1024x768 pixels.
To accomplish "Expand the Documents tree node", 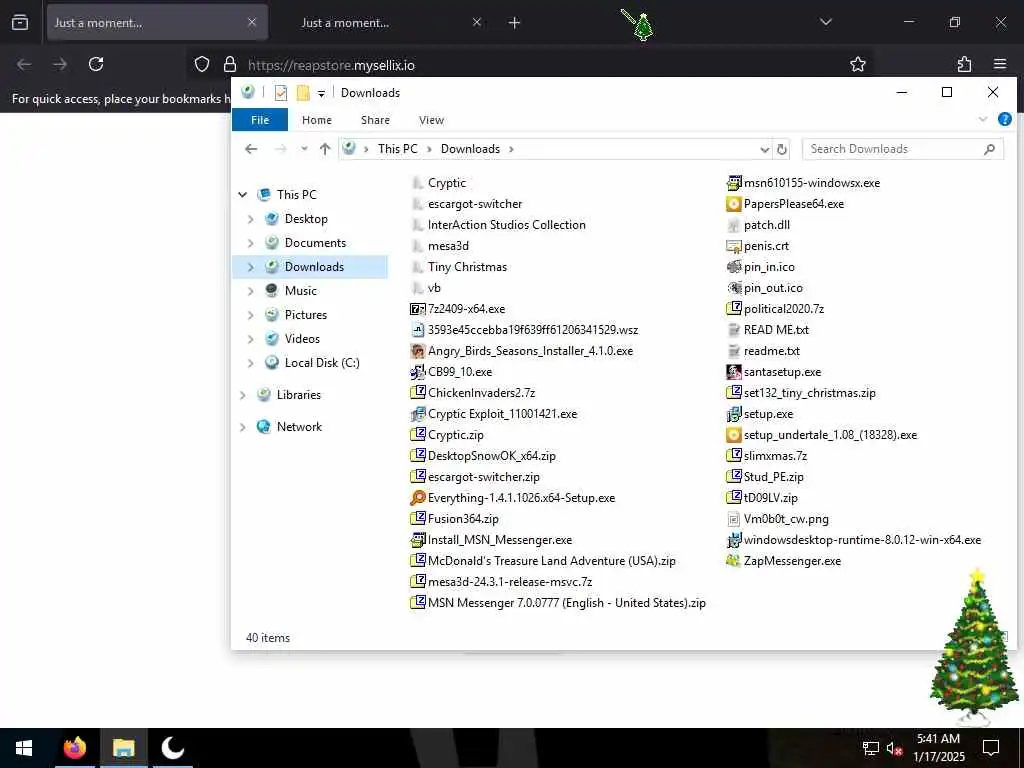I will click(x=250, y=243).
